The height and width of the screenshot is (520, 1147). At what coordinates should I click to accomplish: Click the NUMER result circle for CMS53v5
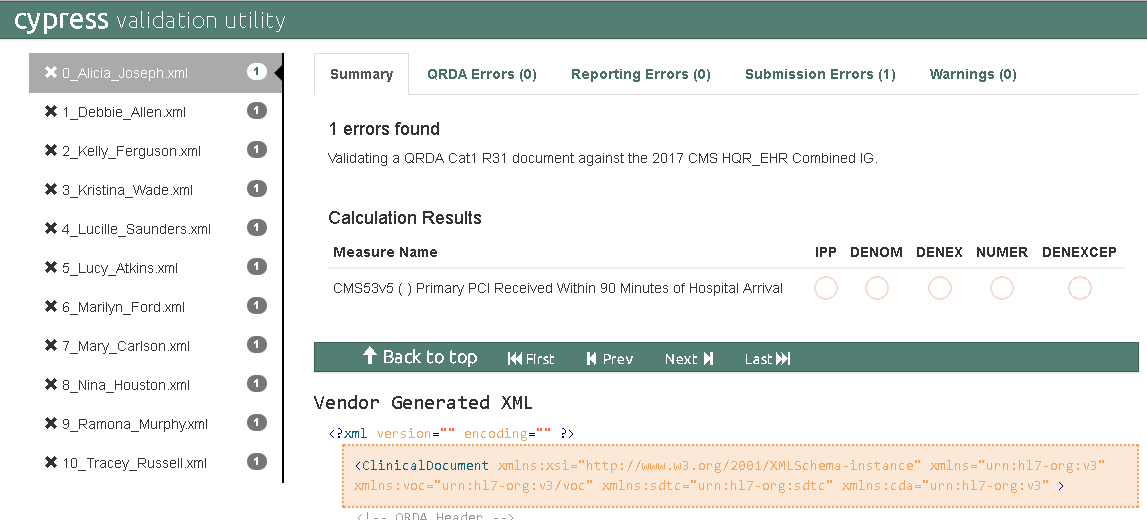1002,288
